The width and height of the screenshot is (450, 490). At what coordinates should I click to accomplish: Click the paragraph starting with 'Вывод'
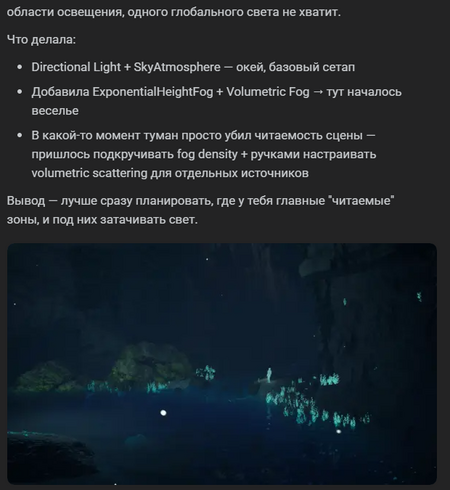pyautogui.click(x=201, y=210)
